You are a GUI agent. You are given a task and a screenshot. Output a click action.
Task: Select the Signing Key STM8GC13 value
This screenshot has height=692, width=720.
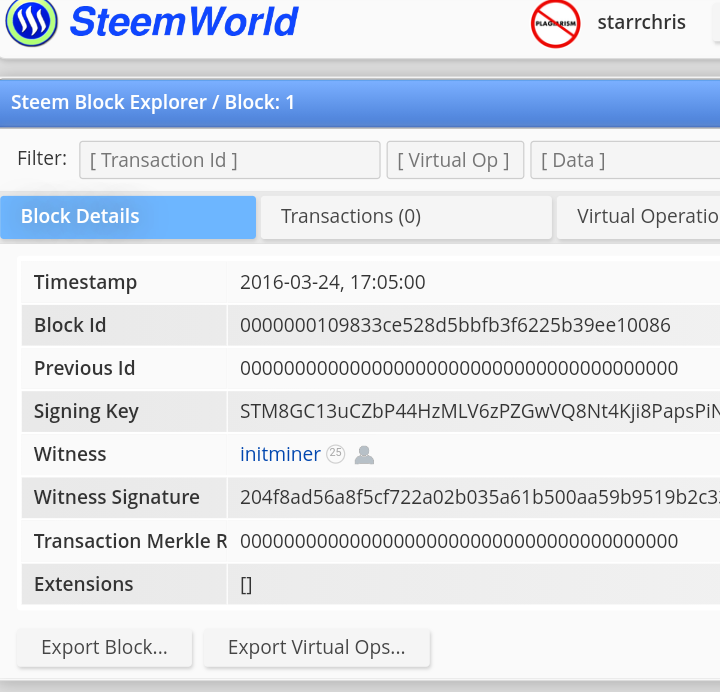480,411
